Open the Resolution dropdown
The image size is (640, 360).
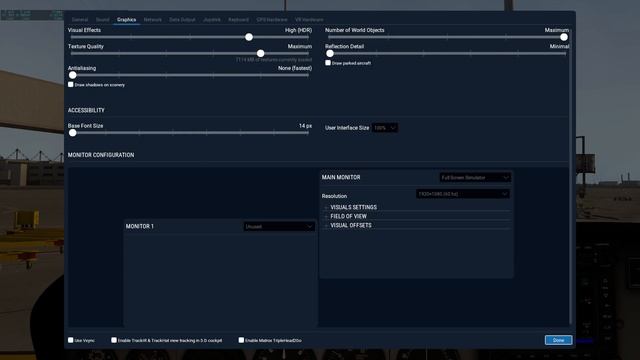coord(462,194)
